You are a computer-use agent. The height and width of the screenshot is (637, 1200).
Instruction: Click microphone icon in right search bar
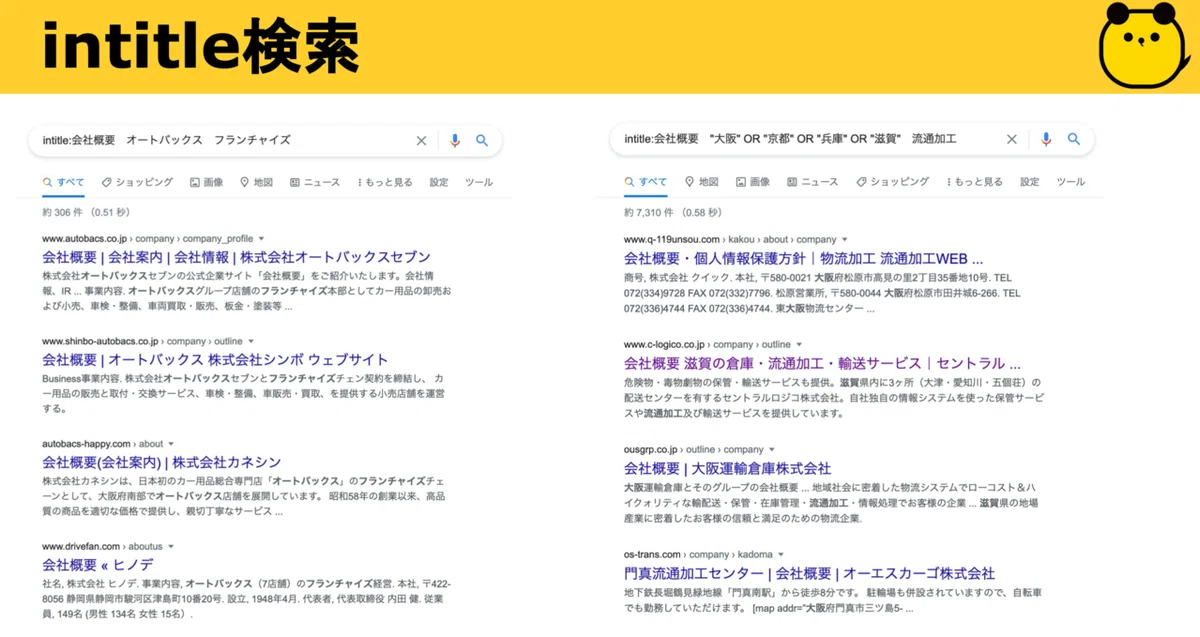[x=1046, y=140]
